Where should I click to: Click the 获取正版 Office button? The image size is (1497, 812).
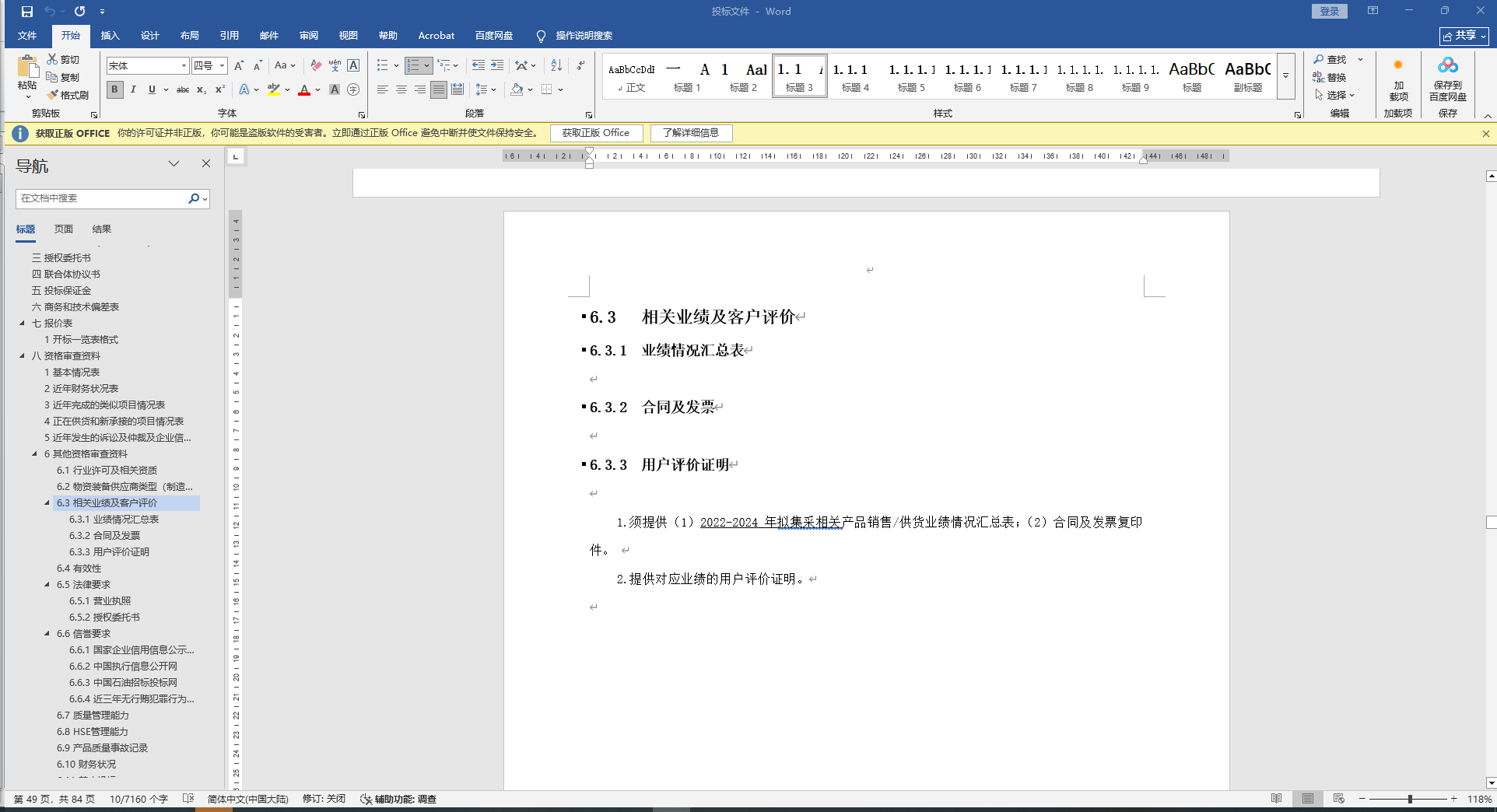[x=596, y=133]
